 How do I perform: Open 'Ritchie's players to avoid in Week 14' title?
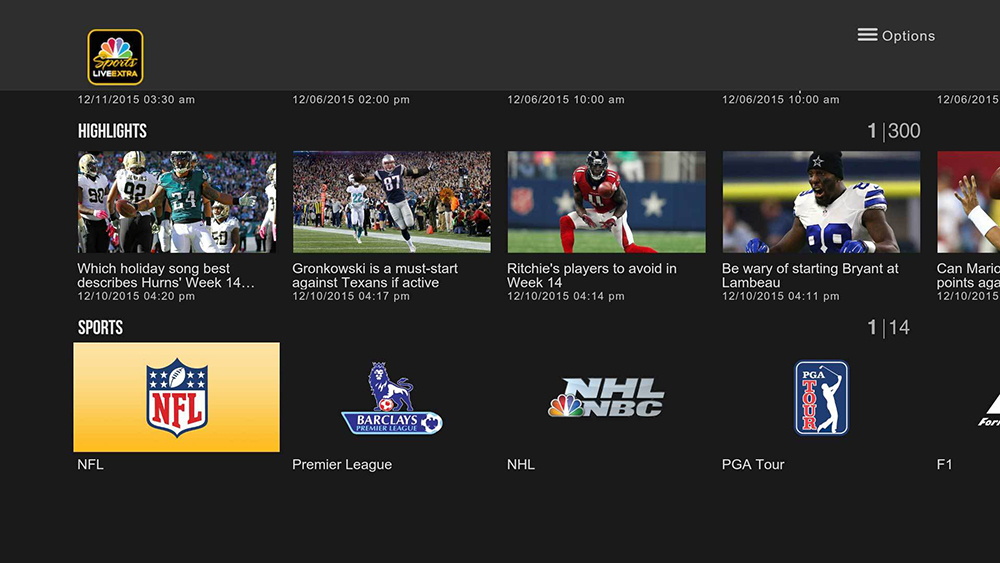tap(592, 275)
